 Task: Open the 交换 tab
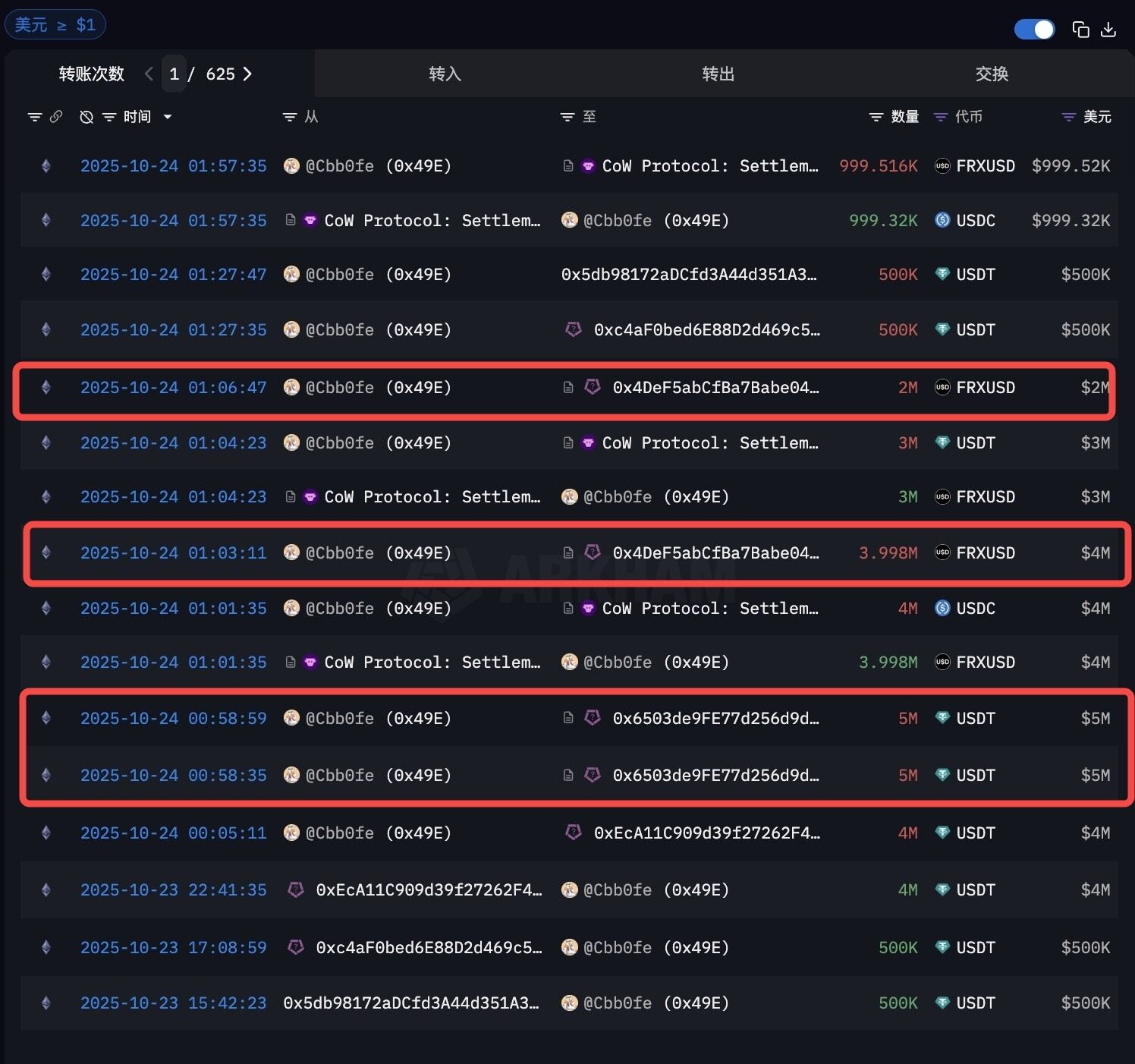tap(991, 74)
